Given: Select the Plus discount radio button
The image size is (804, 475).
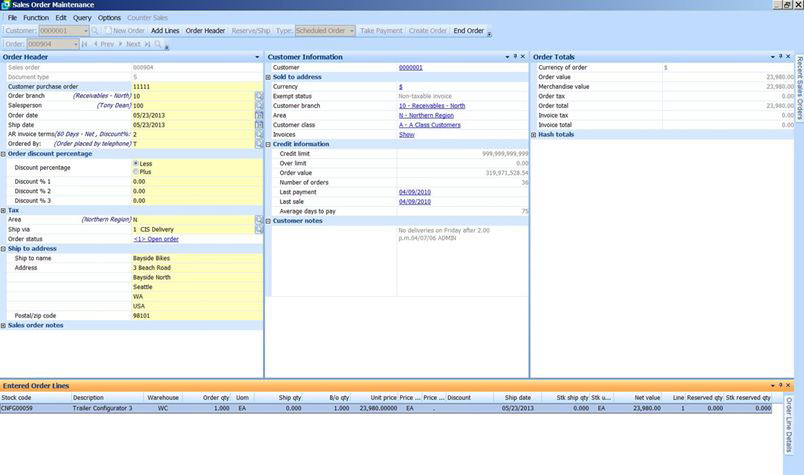Looking at the screenshot, I should pyautogui.click(x=136, y=172).
